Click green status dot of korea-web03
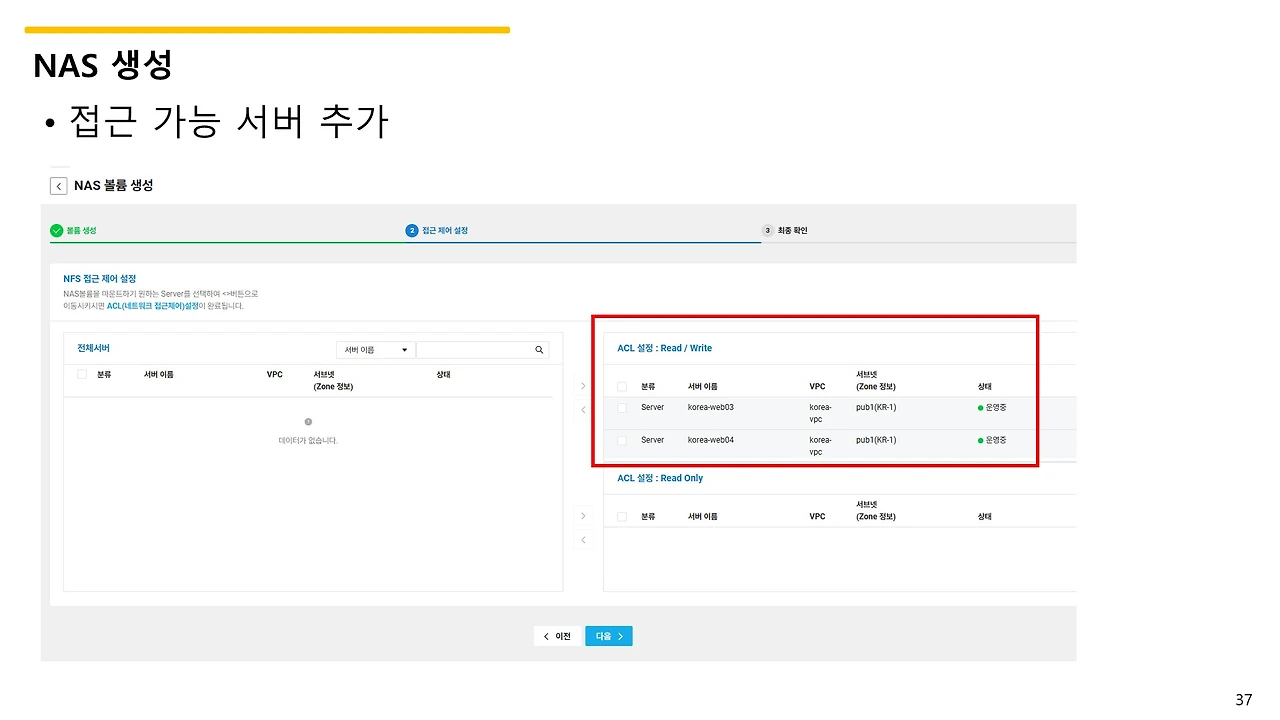The width and height of the screenshot is (1280, 720). (981, 408)
